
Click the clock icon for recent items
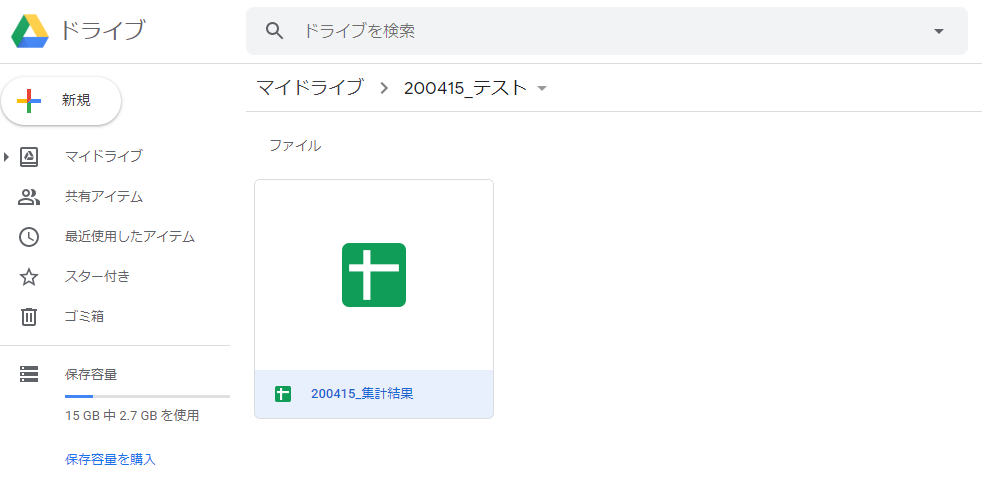point(29,237)
